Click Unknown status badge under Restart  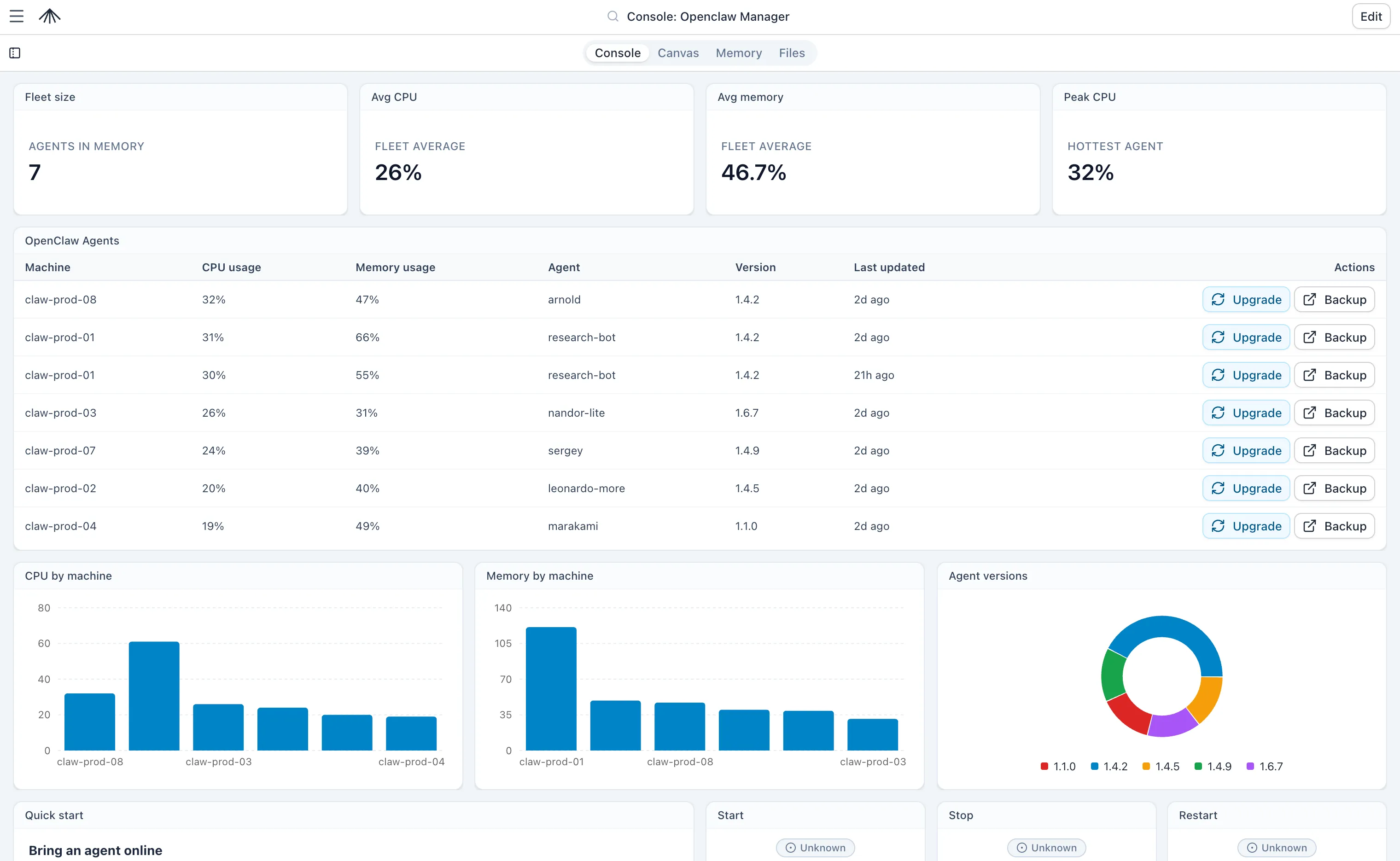[1277, 847]
